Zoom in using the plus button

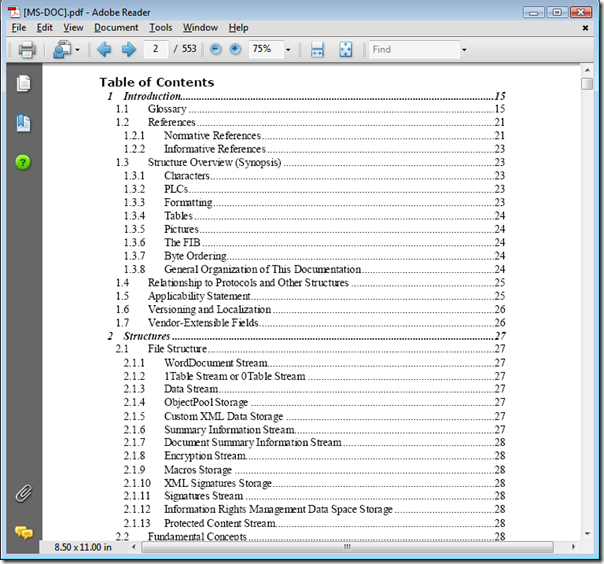pyautogui.click(x=235, y=49)
